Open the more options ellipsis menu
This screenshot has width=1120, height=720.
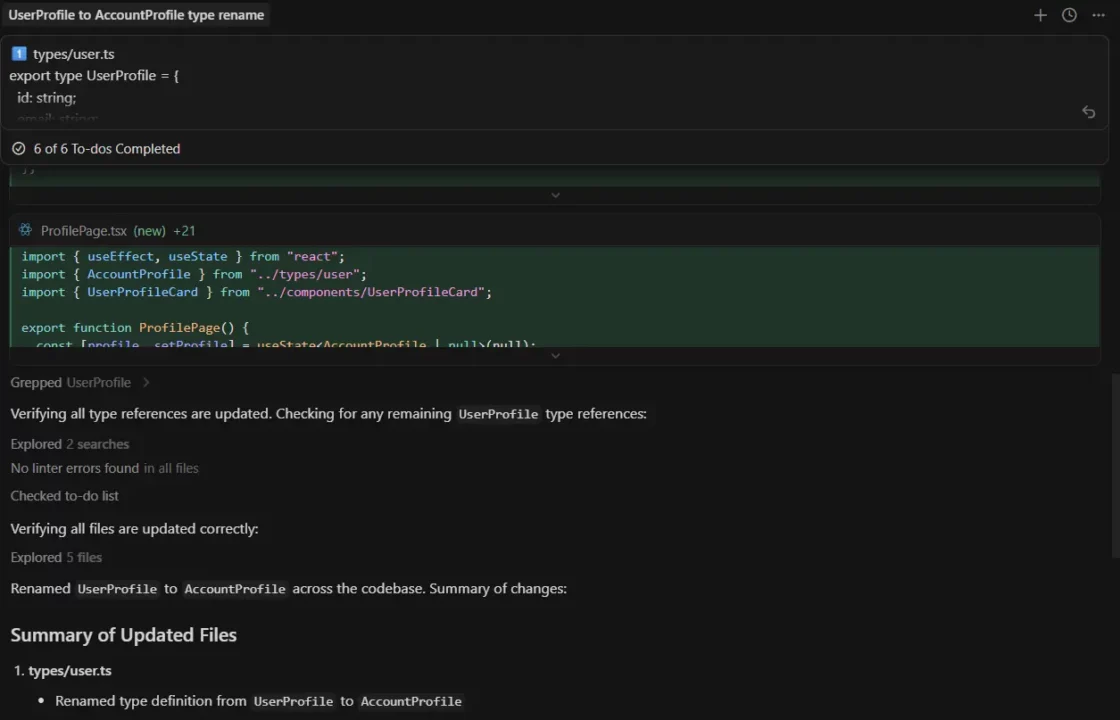[x=1097, y=15]
